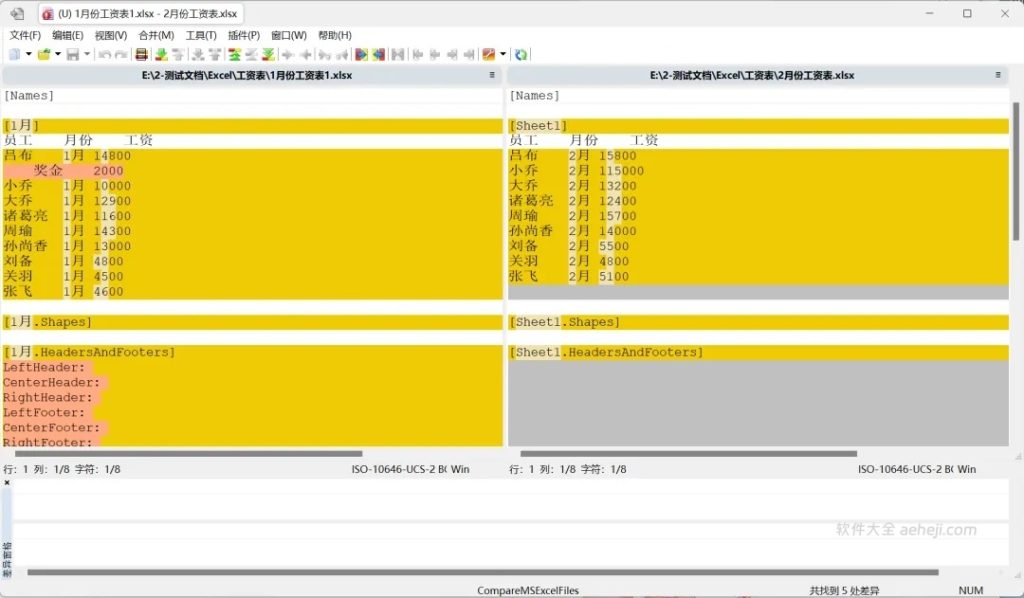Open the 插件(P) menu
This screenshot has height=598, width=1024.
[244, 35]
